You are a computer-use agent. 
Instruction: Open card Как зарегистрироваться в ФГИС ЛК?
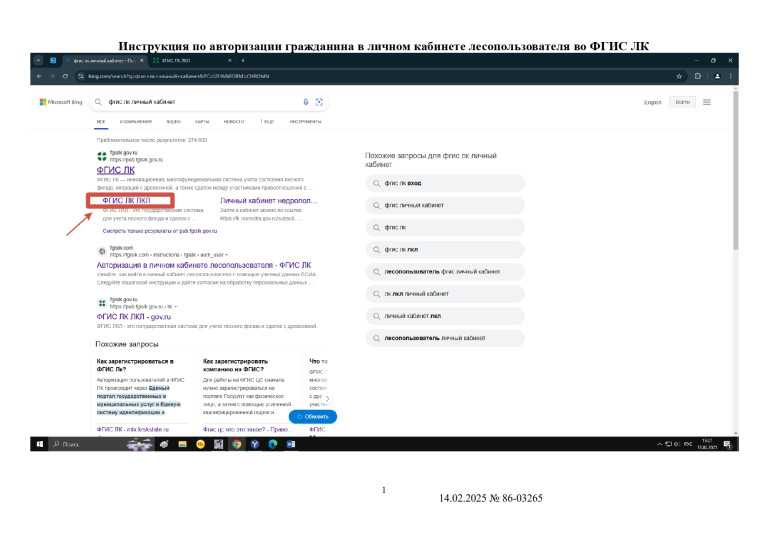(x=135, y=365)
